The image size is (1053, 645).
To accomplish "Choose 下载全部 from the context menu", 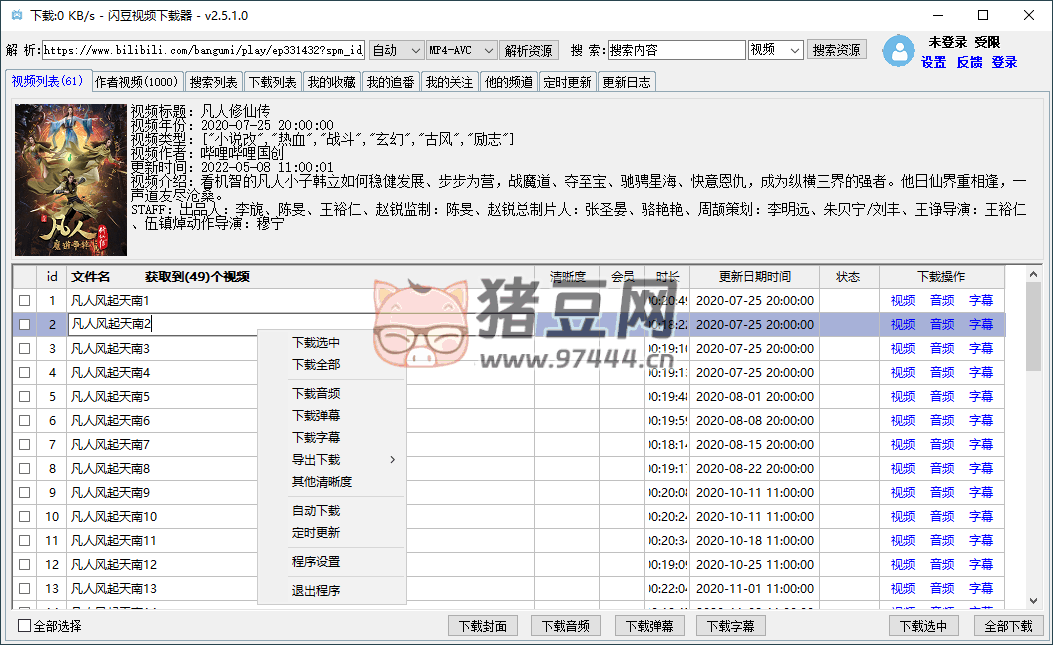I will coord(316,364).
